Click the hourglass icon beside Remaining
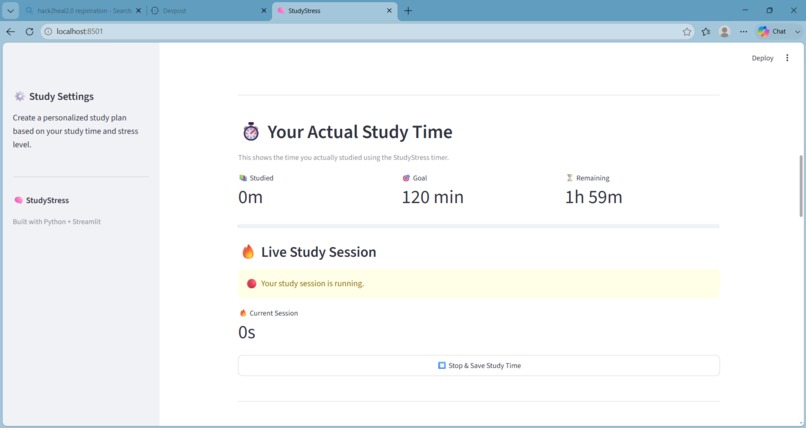 coord(569,178)
